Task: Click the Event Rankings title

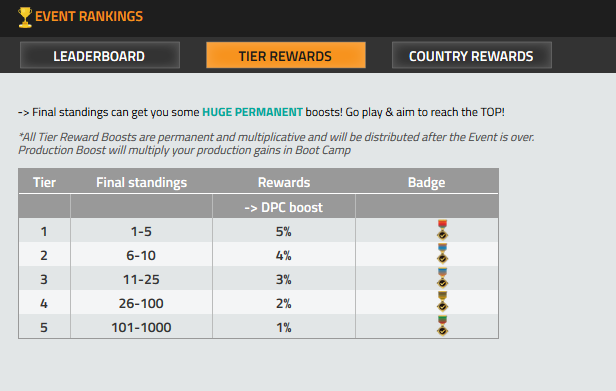Action: [89, 17]
